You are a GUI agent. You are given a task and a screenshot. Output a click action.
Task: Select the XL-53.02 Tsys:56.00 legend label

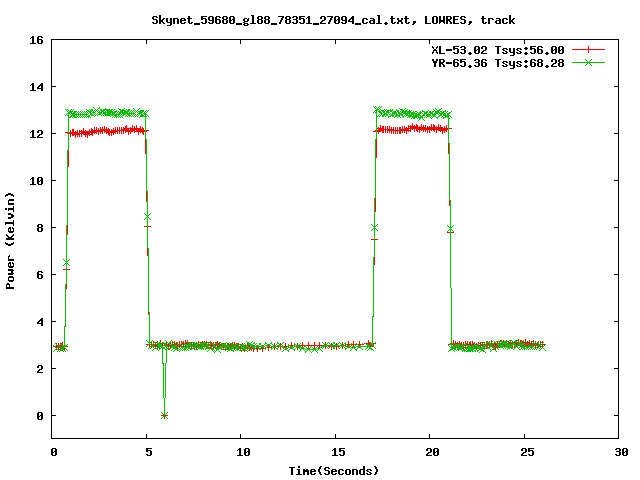coord(498,50)
